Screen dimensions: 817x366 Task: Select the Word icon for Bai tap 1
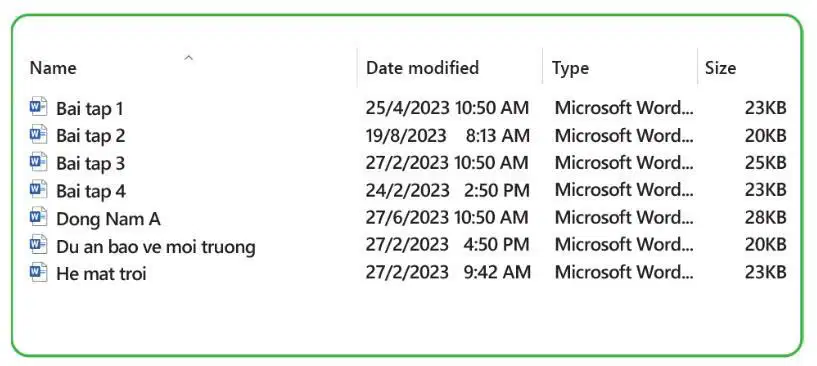pyautogui.click(x=39, y=107)
